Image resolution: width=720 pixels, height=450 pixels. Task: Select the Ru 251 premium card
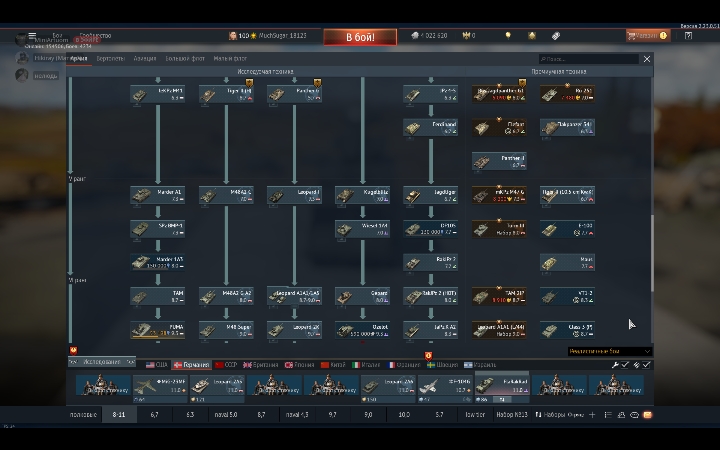coord(568,94)
